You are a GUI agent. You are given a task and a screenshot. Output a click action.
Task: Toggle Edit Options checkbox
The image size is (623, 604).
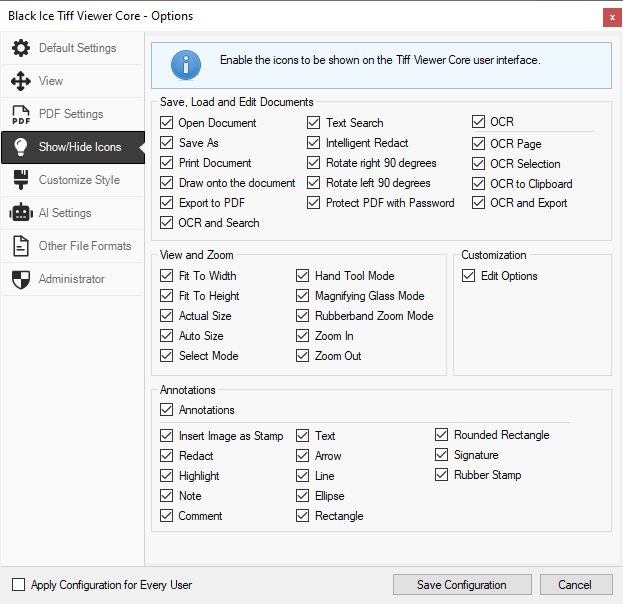pos(468,275)
